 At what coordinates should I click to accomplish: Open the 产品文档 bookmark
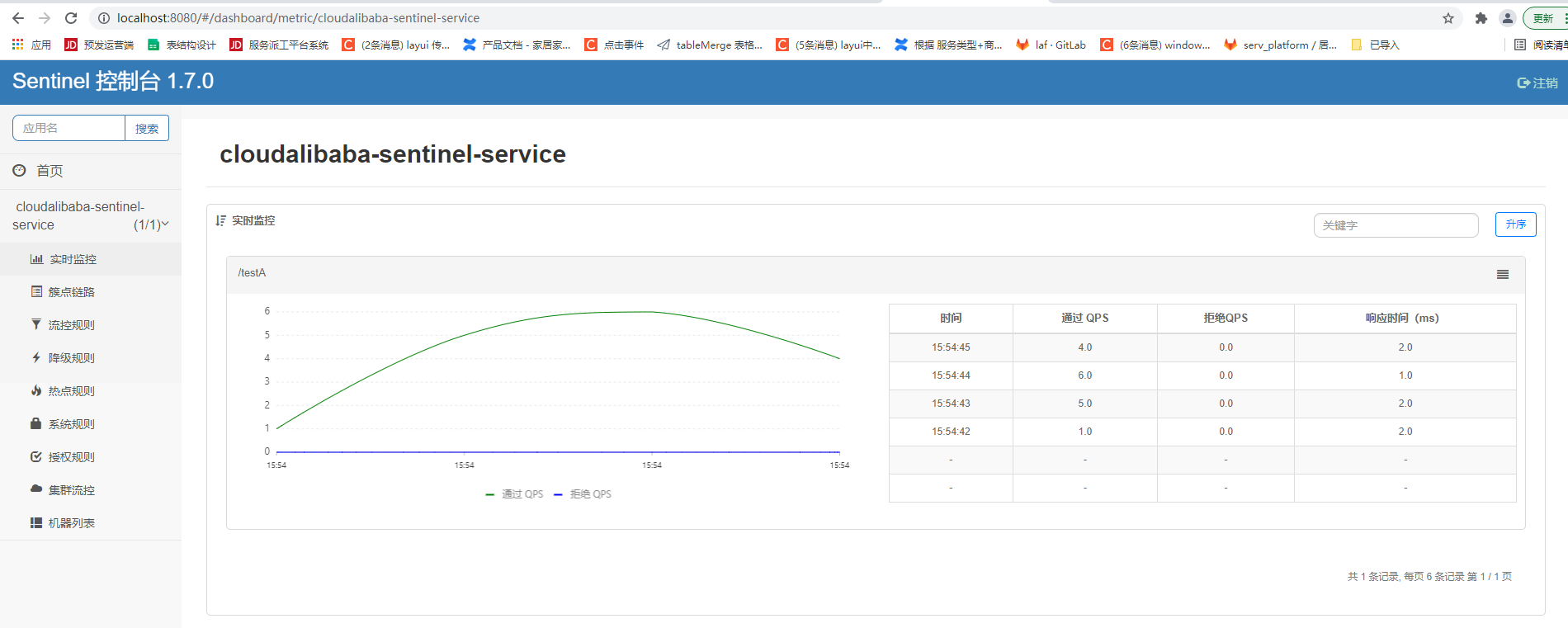pos(517,45)
